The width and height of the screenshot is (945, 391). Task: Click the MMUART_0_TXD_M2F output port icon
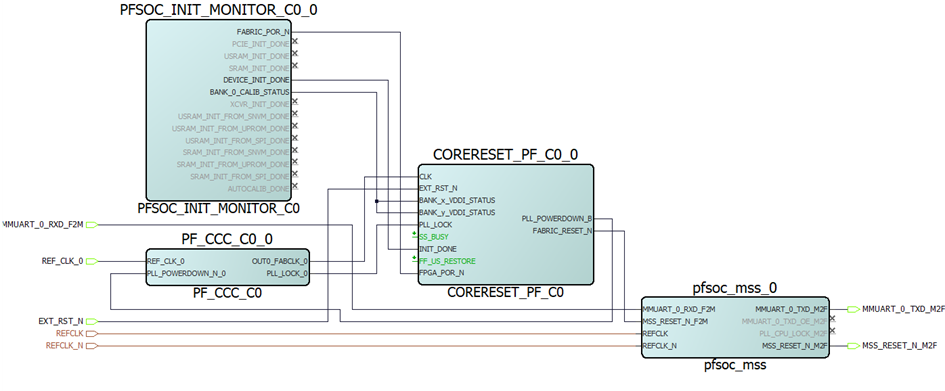pos(853,309)
